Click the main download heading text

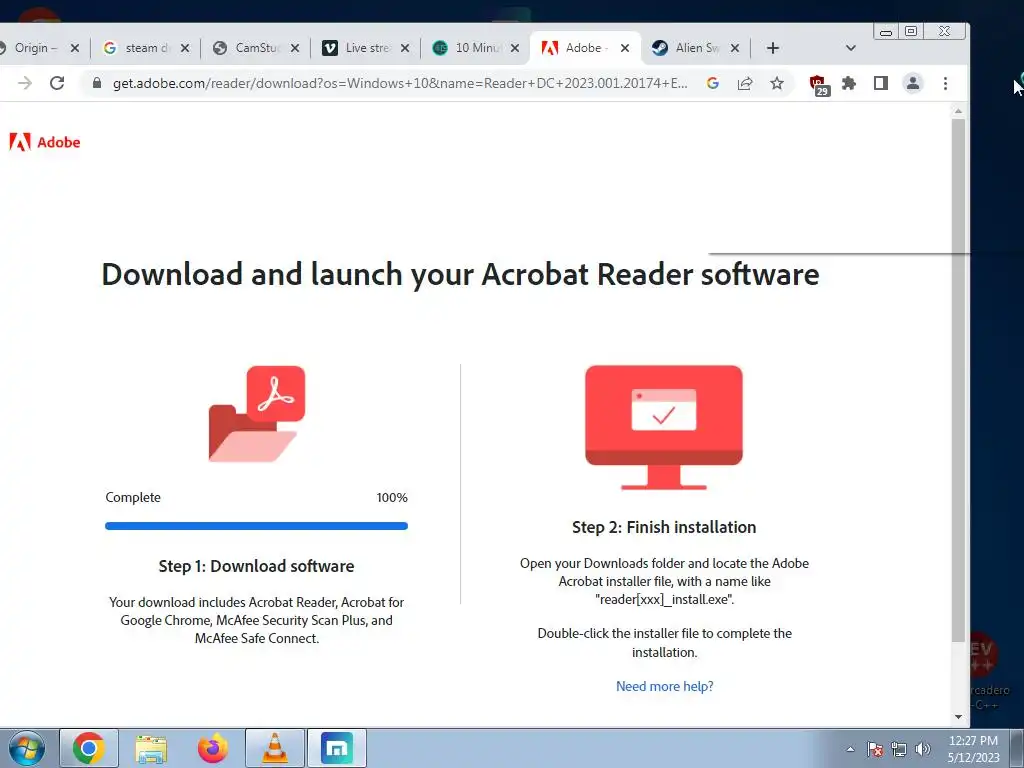point(460,274)
